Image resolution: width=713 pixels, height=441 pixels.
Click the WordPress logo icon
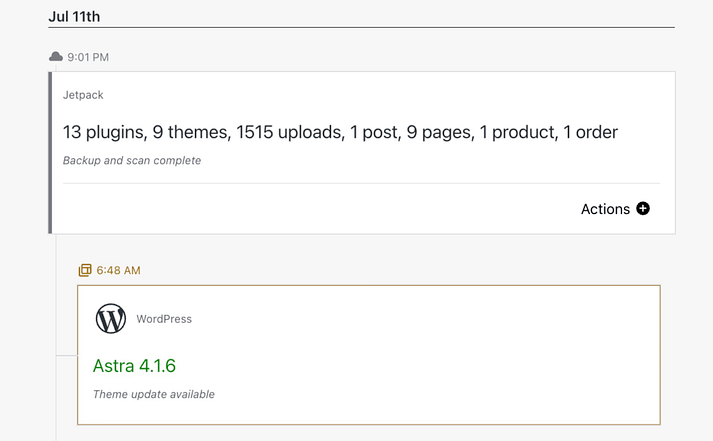point(111,319)
